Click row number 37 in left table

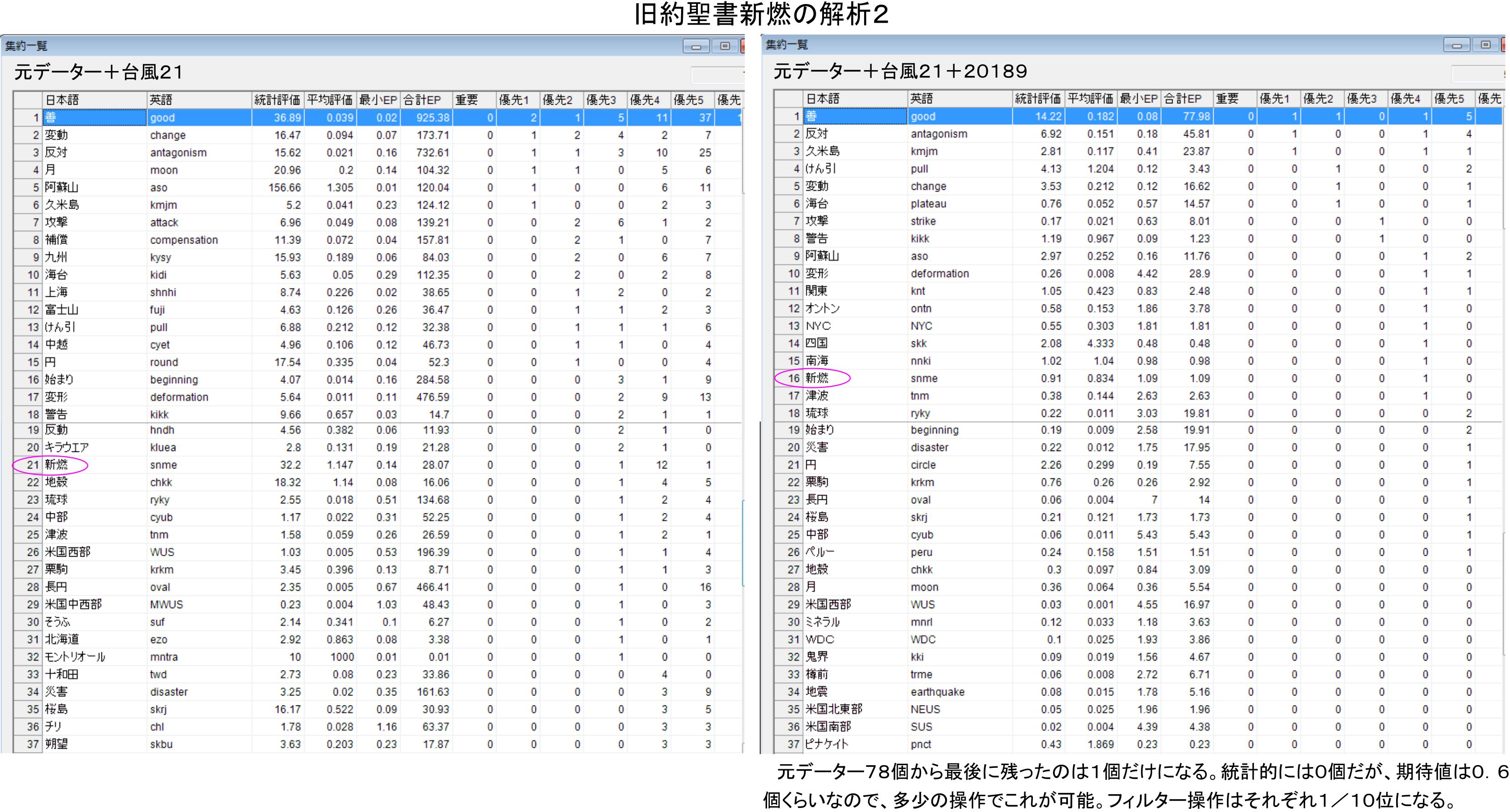point(32,744)
